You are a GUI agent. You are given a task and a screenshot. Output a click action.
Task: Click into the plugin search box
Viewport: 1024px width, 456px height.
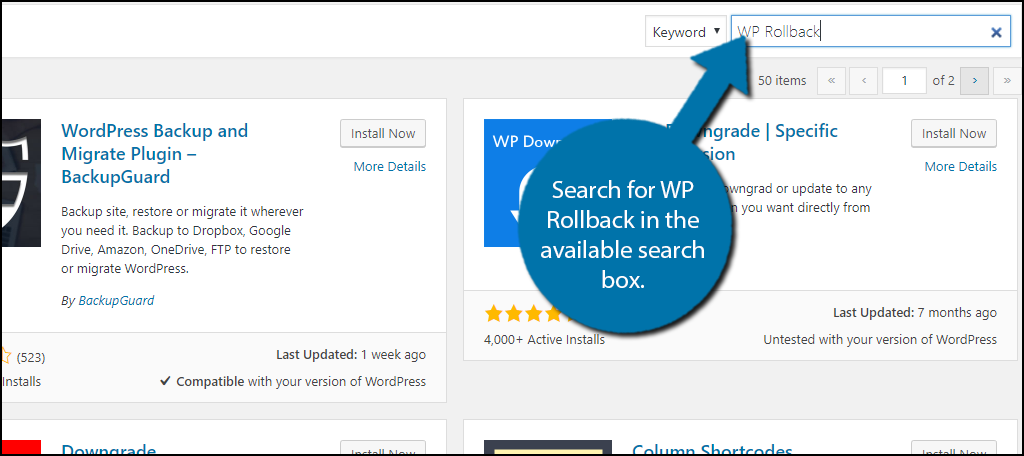pos(871,31)
